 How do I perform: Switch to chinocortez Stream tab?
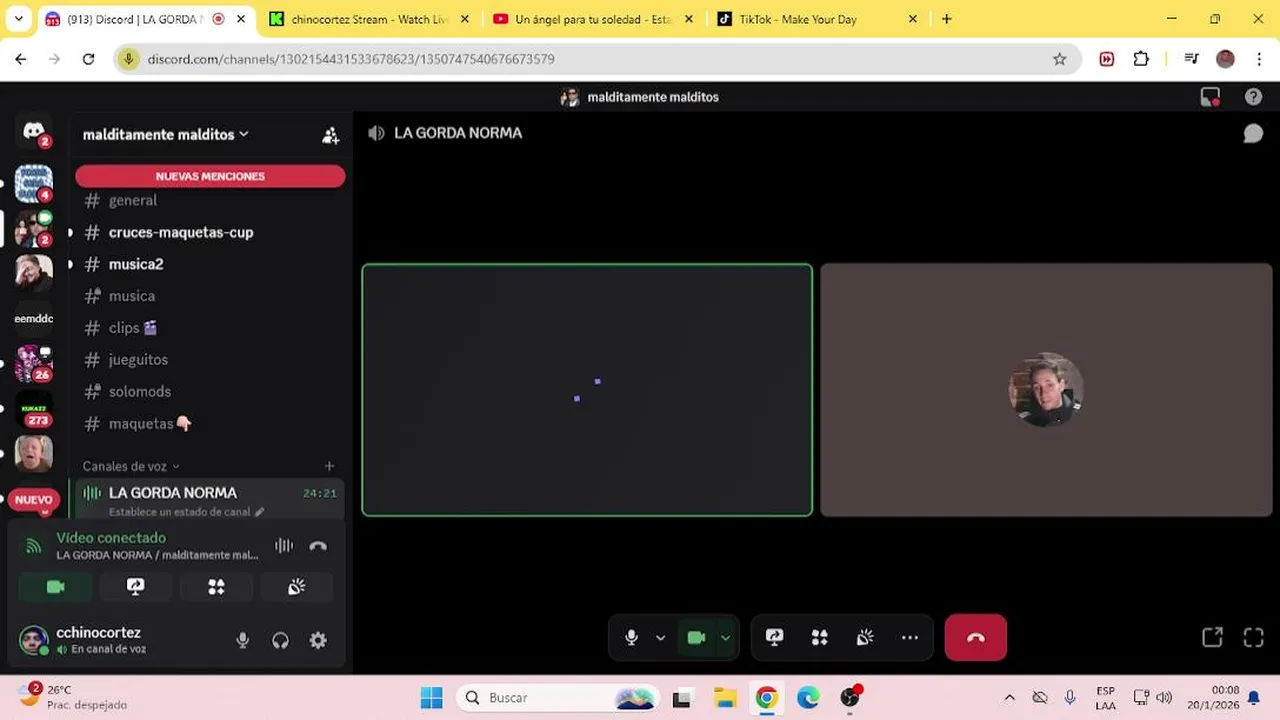(369, 19)
